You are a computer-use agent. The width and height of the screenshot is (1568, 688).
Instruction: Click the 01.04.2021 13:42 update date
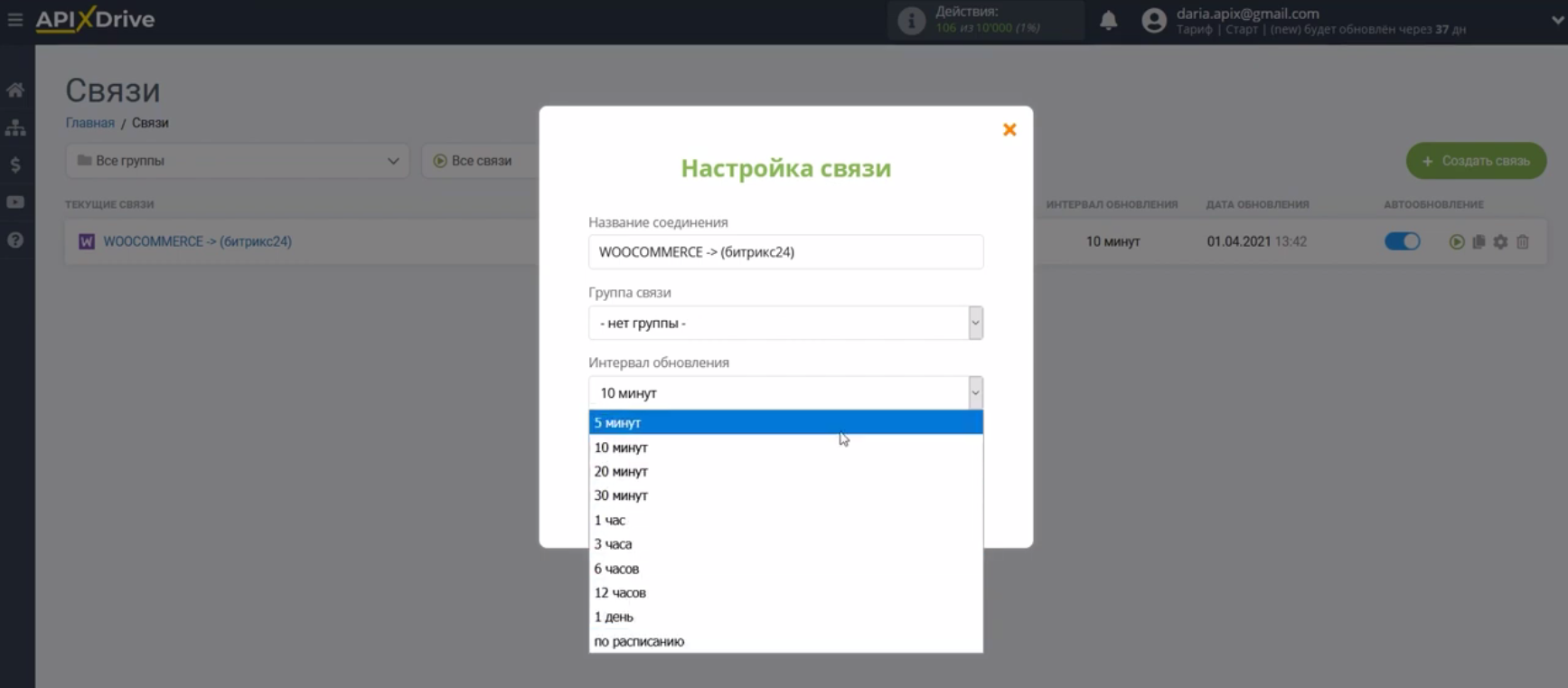[1256, 241]
